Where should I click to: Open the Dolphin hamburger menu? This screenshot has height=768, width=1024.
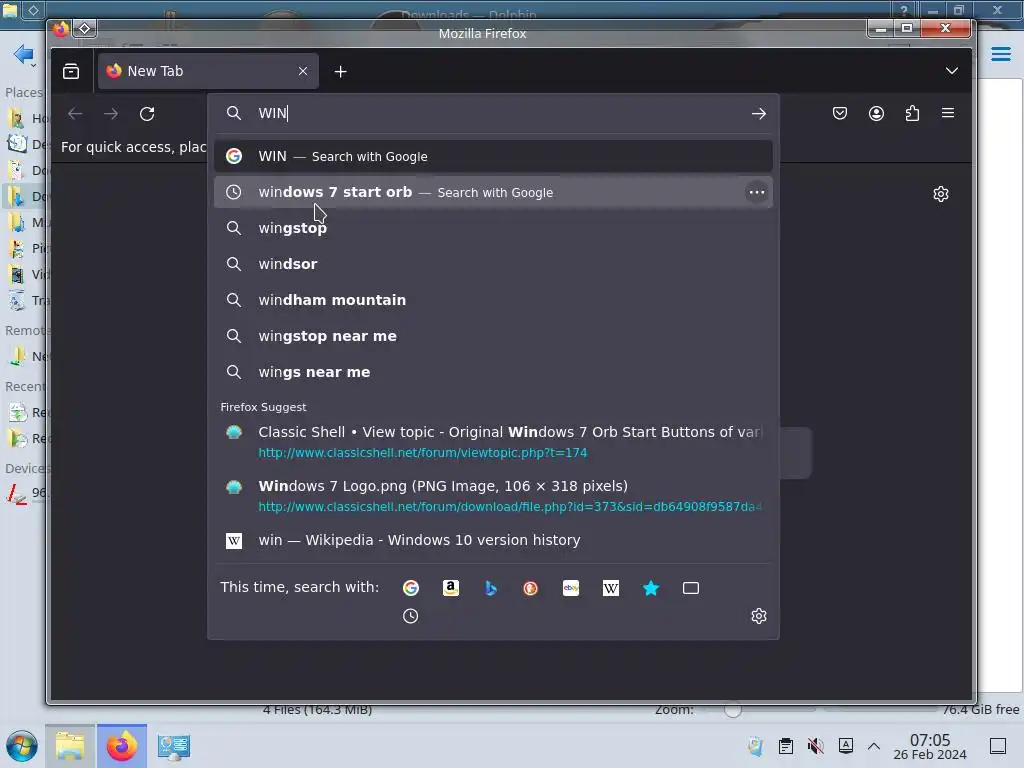1000,54
